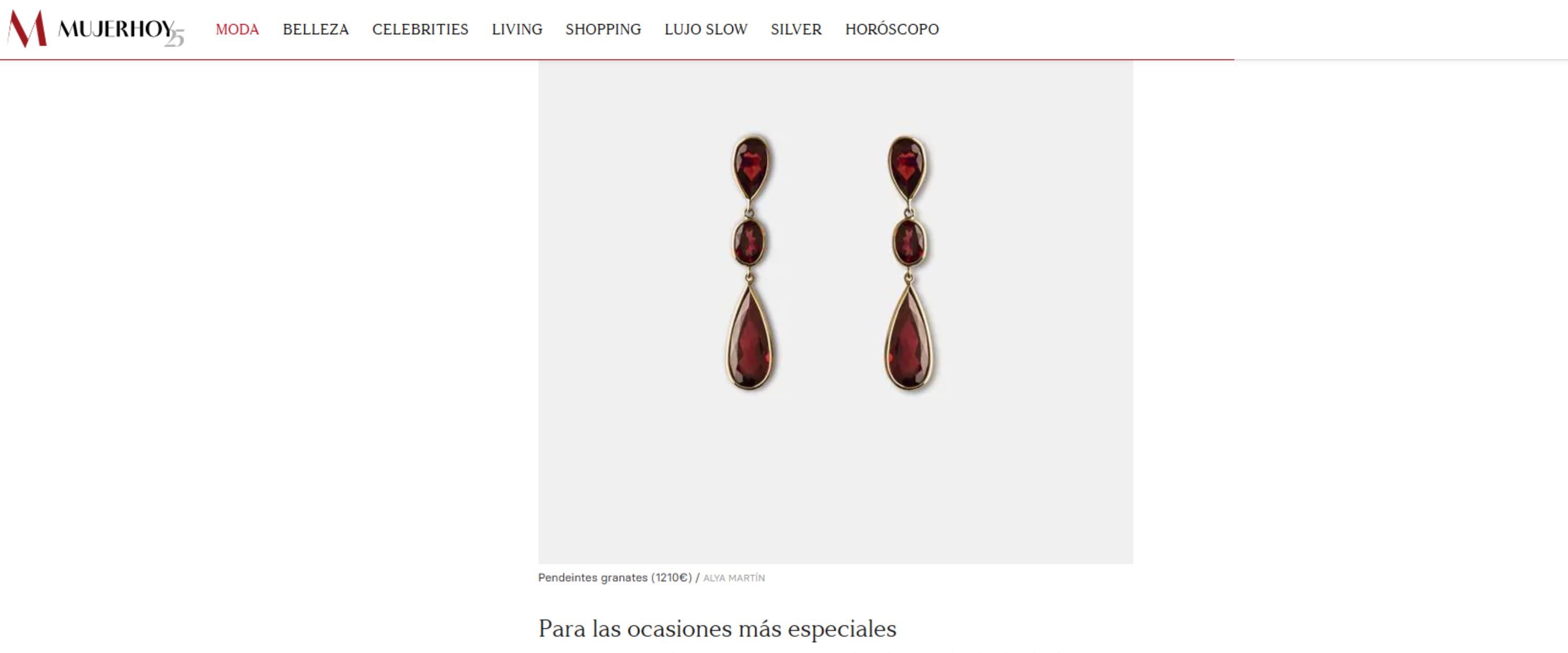
Task: Click the red reading progress bar
Action: [x=617, y=60]
